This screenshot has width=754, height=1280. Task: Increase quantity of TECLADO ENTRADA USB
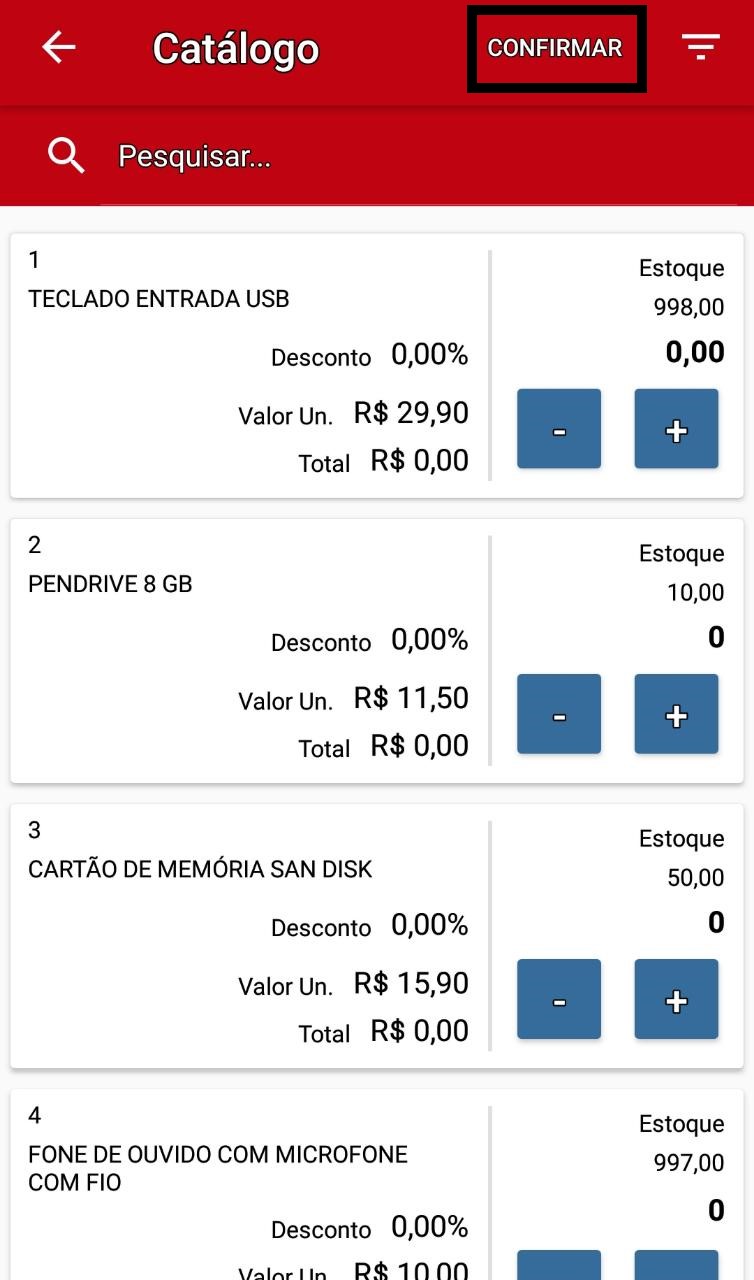coord(676,429)
